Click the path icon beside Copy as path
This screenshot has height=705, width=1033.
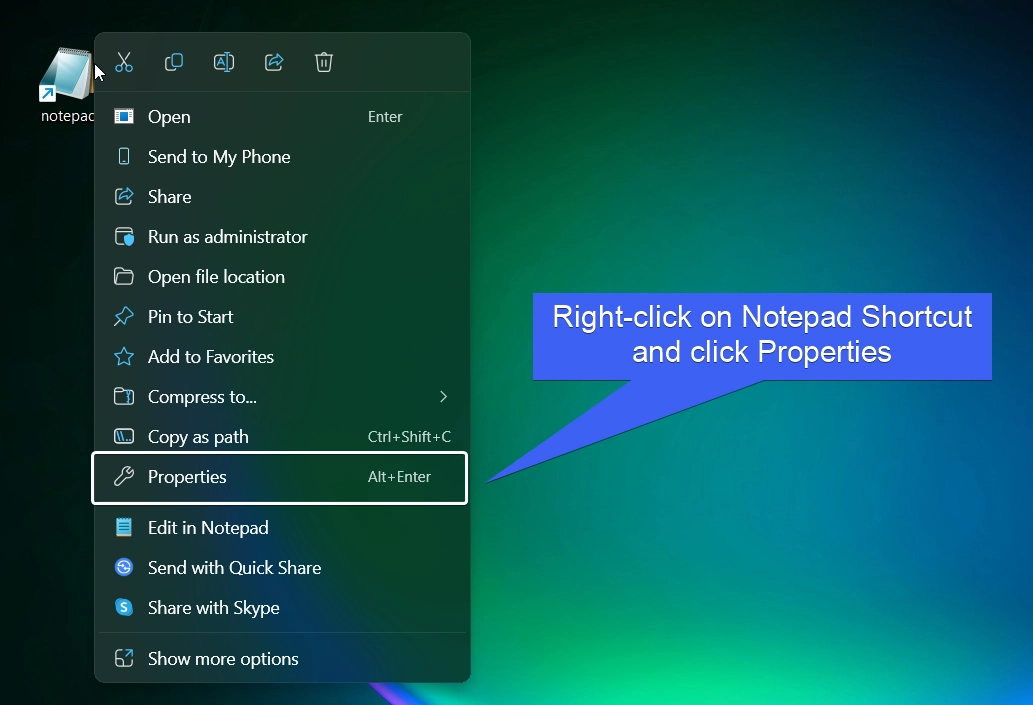click(x=124, y=436)
